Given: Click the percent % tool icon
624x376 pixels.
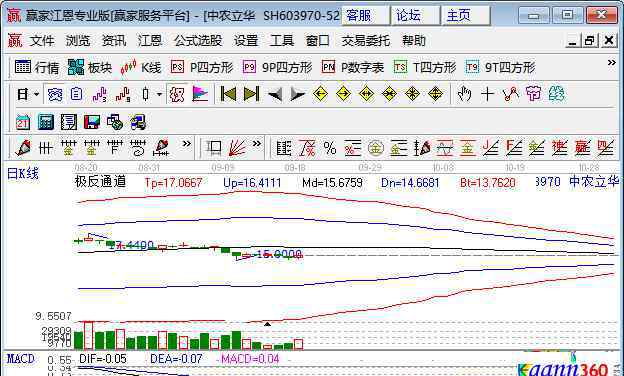Looking at the screenshot, I should [330, 149].
